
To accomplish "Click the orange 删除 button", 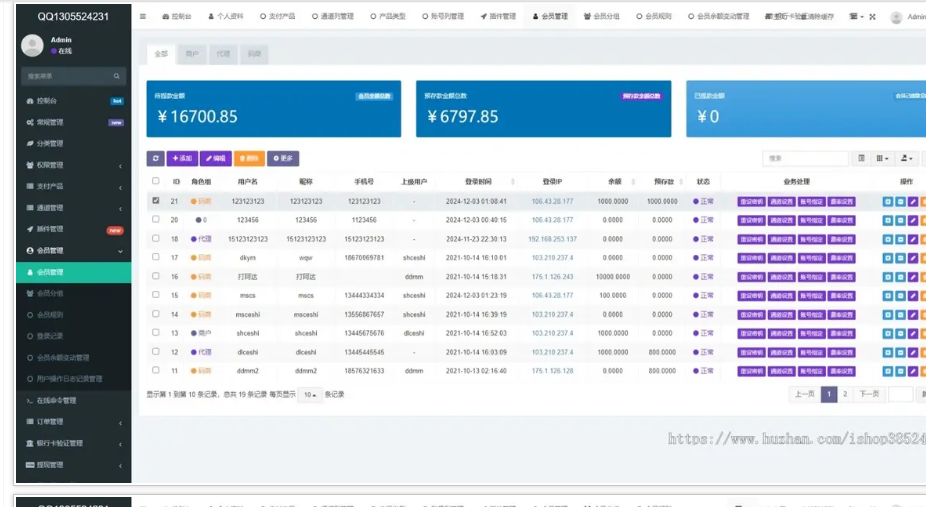I will click(250, 158).
